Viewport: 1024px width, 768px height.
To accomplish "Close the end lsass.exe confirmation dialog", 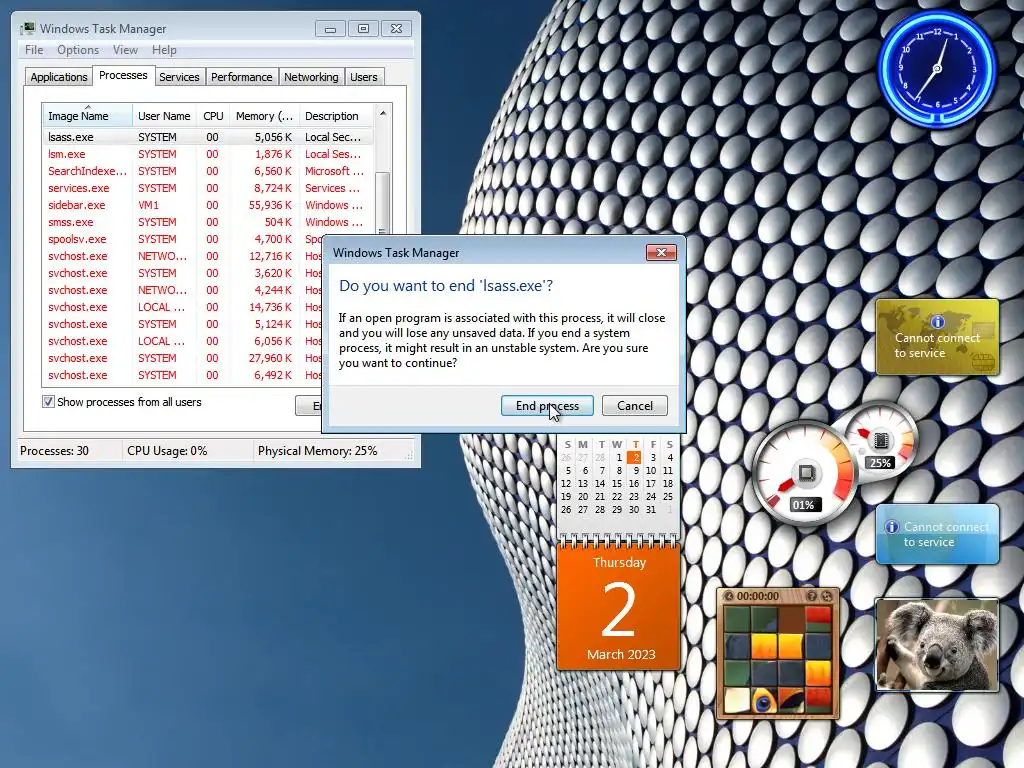I will click(x=661, y=253).
